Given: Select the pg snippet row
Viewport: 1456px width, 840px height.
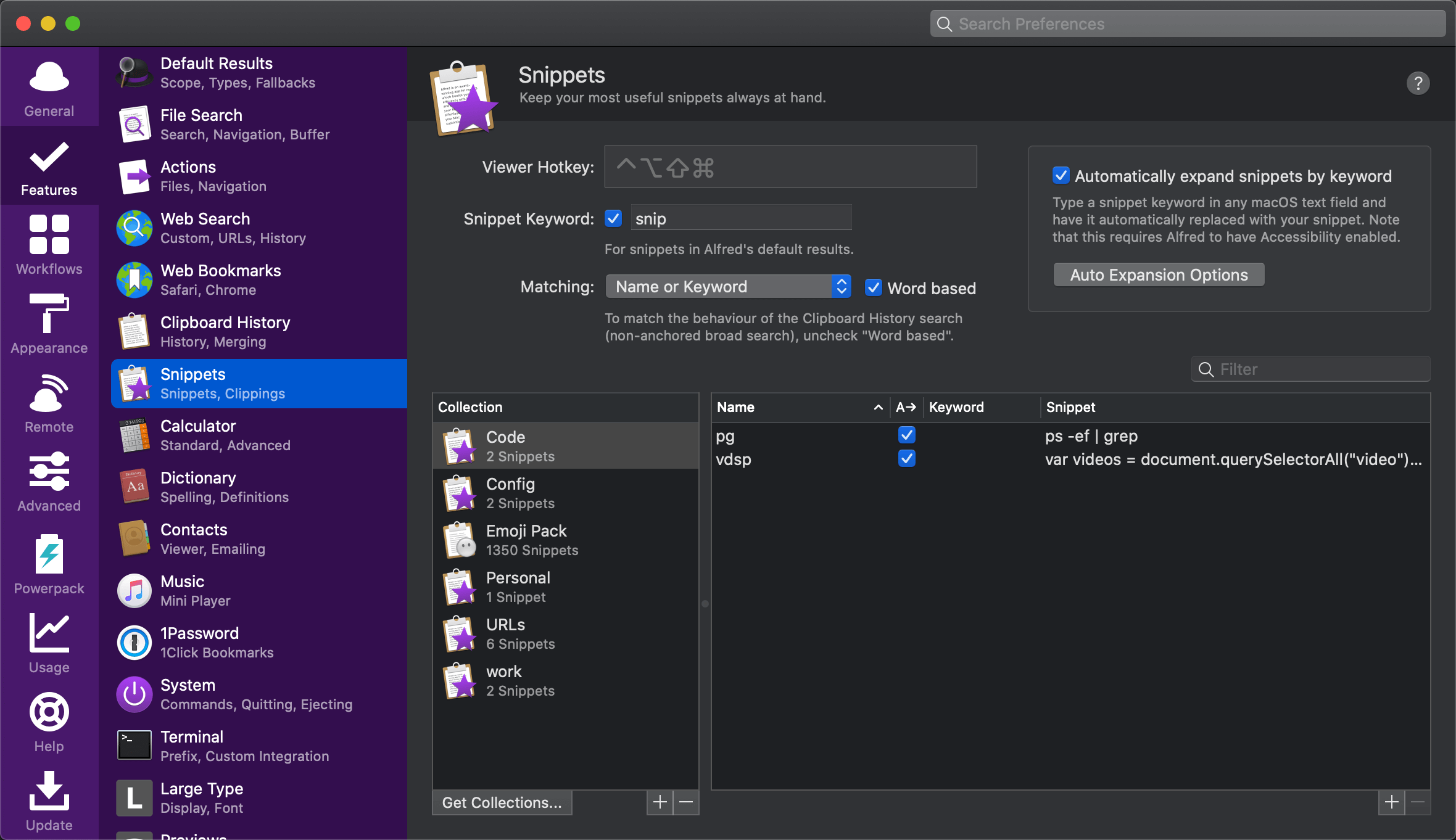Looking at the screenshot, I should tap(1070, 436).
